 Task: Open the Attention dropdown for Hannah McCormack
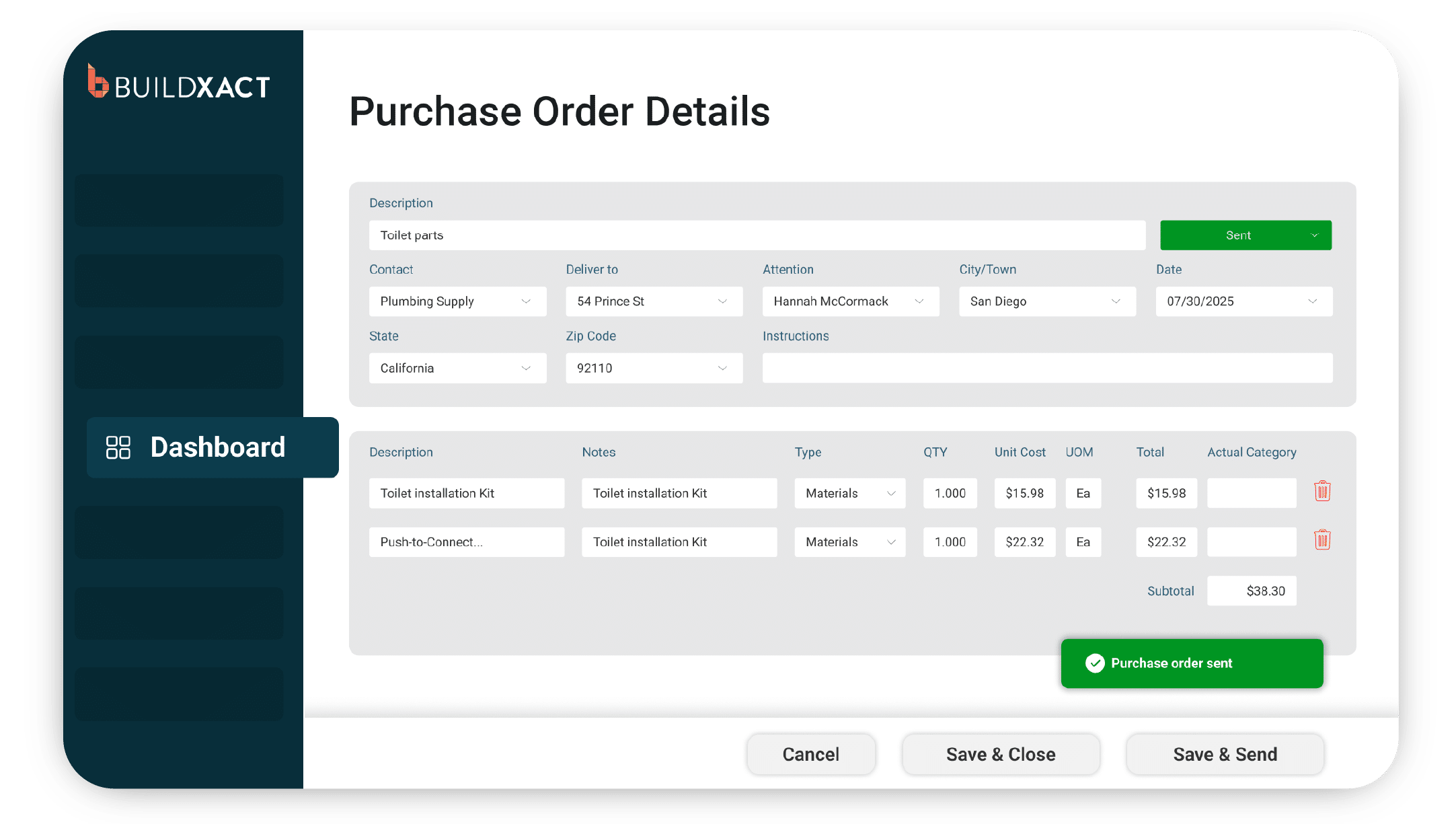[x=919, y=301]
